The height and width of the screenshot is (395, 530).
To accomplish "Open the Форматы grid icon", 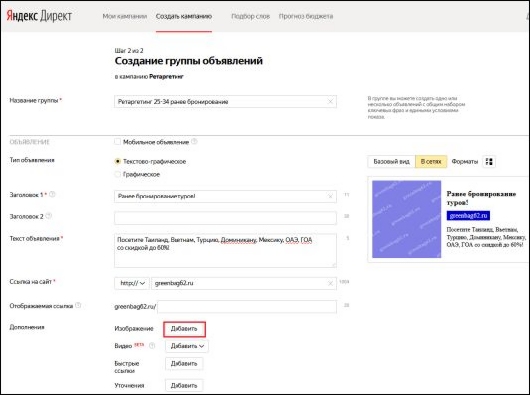I will pos(489,162).
